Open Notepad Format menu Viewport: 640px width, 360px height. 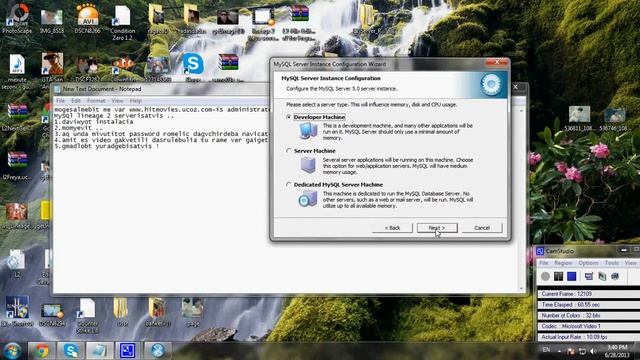click(x=96, y=100)
